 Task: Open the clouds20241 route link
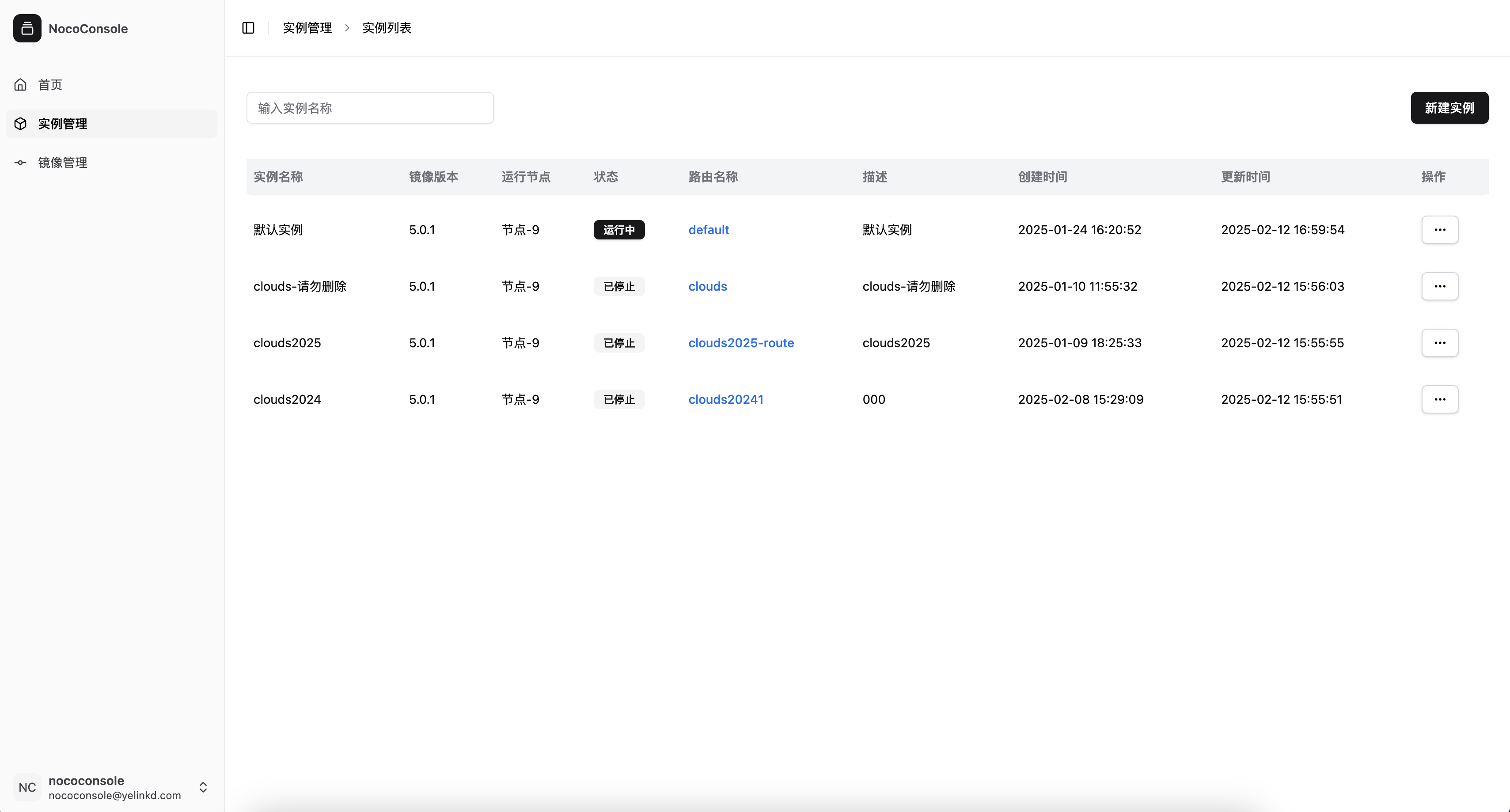pos(725,399)
